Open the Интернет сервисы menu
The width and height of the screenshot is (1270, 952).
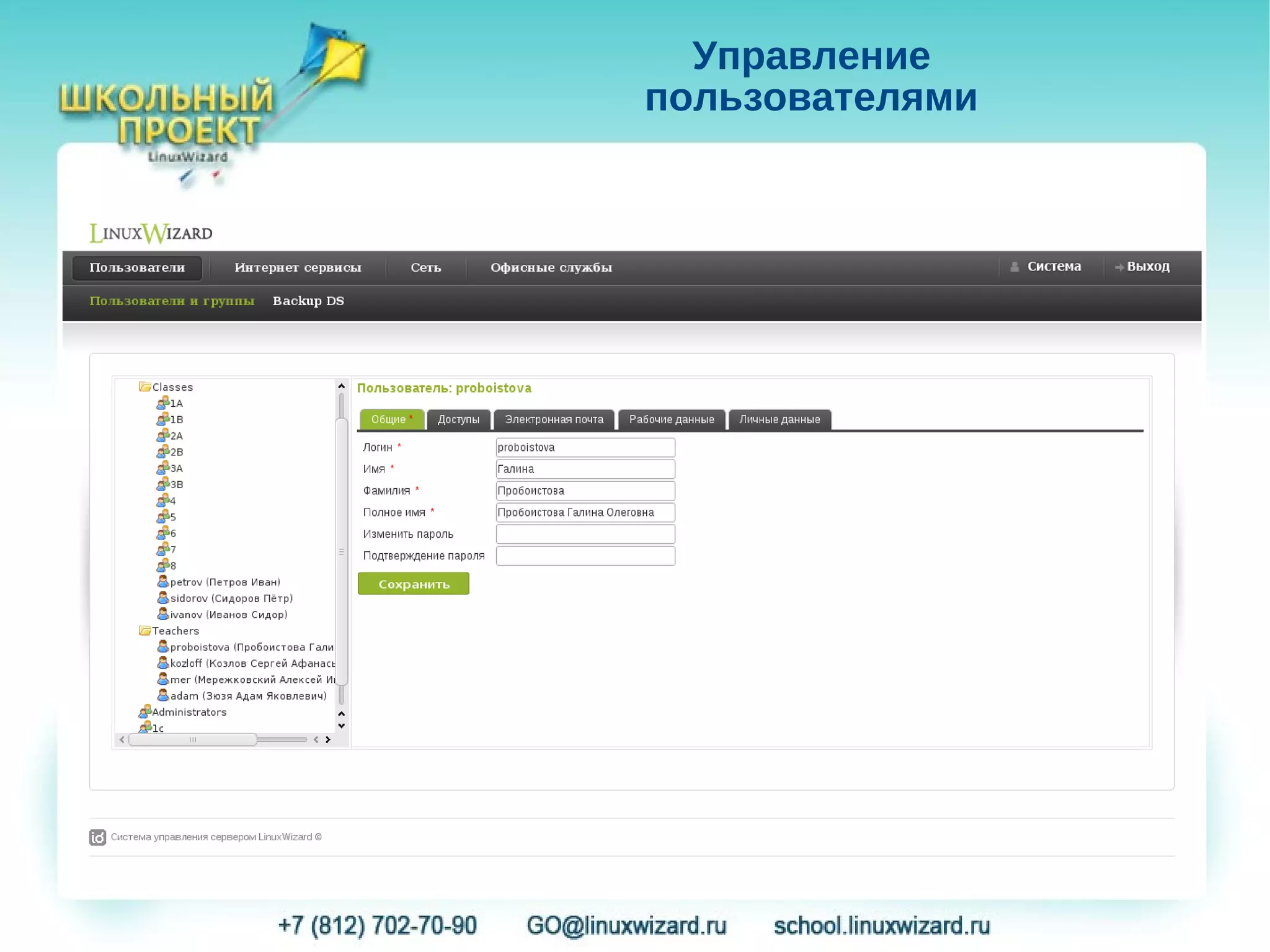298,268
